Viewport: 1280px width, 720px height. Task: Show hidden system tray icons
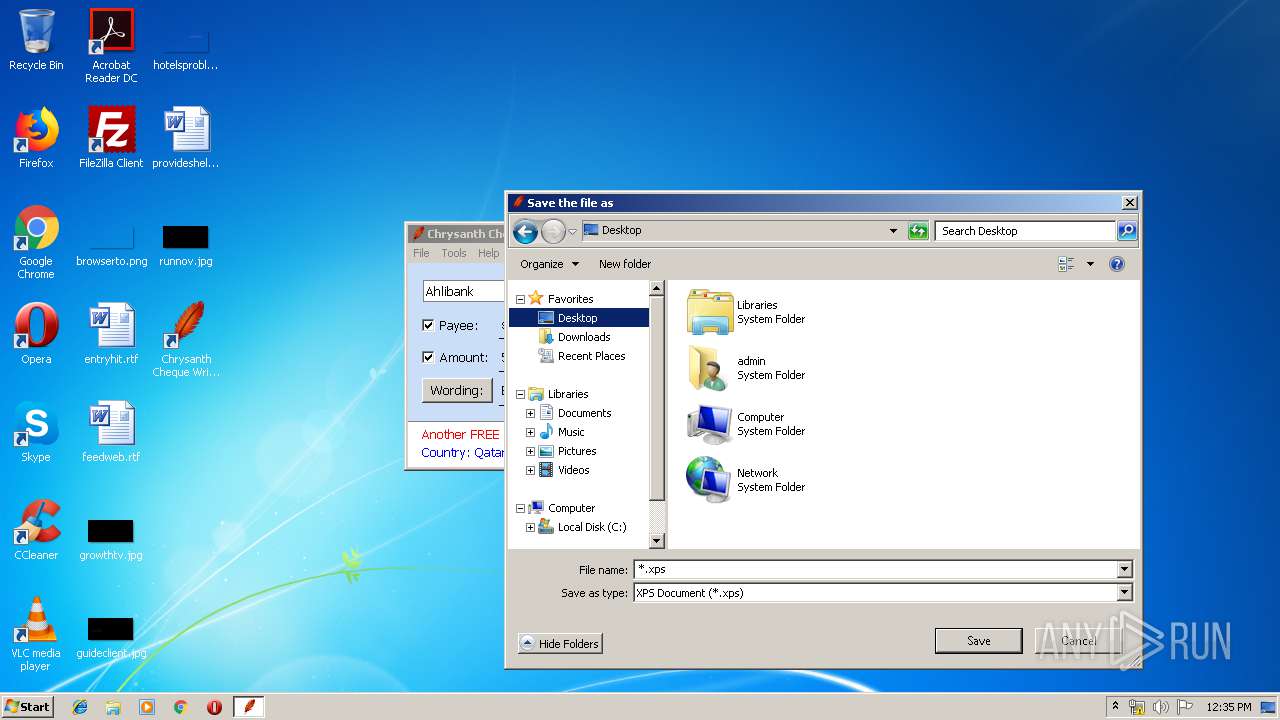pos(1115,707)
